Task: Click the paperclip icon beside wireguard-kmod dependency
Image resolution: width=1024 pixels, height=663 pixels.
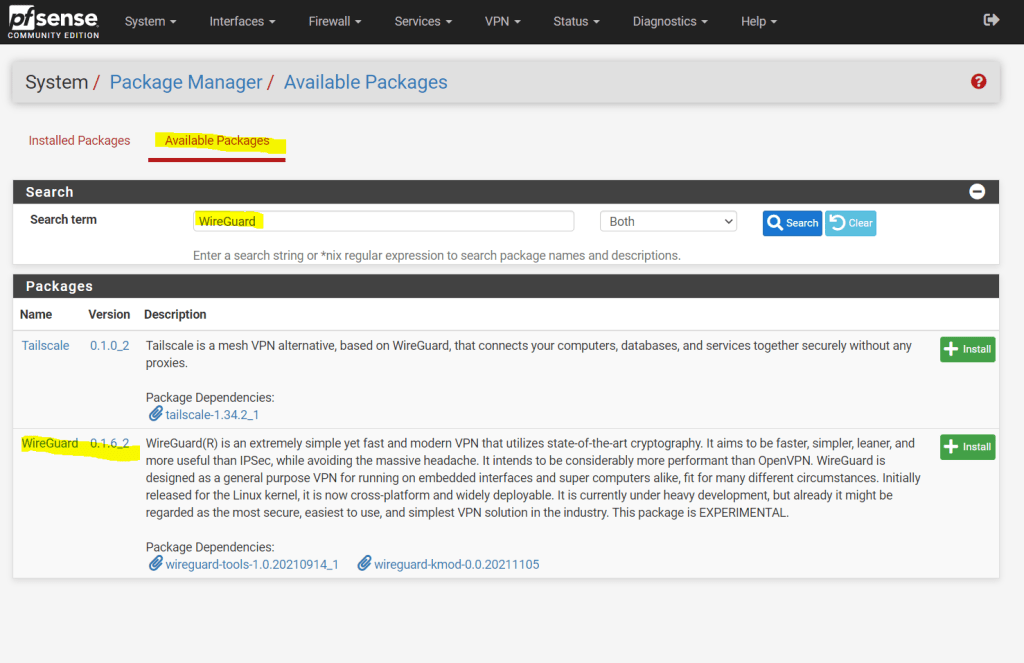Action: [x=364, y=564]
